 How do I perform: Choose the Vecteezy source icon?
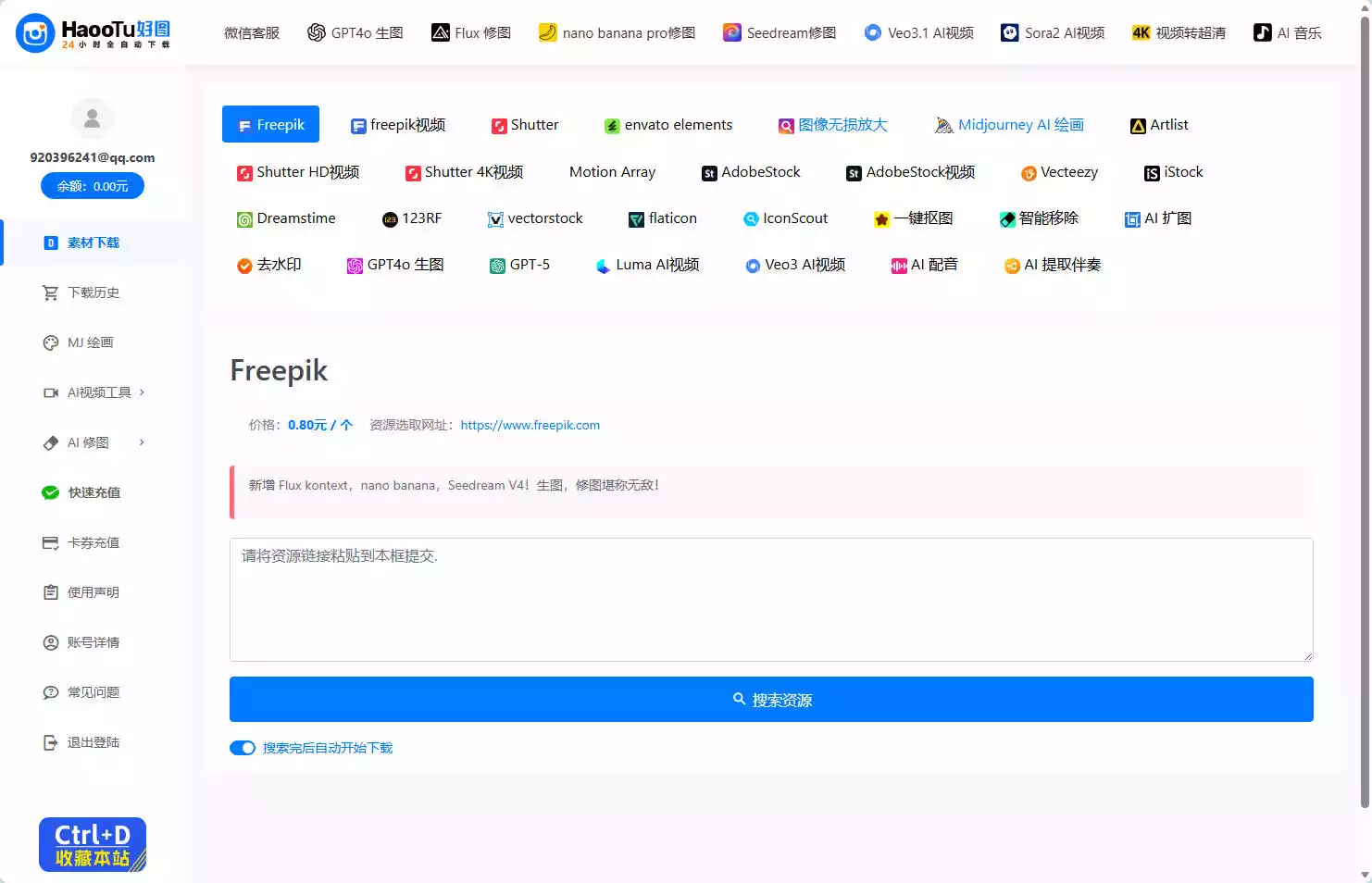coord(1029,173)
